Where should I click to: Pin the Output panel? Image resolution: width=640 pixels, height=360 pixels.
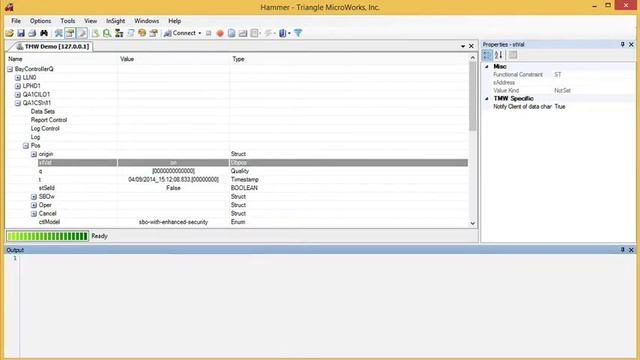(x=622, y=249)
